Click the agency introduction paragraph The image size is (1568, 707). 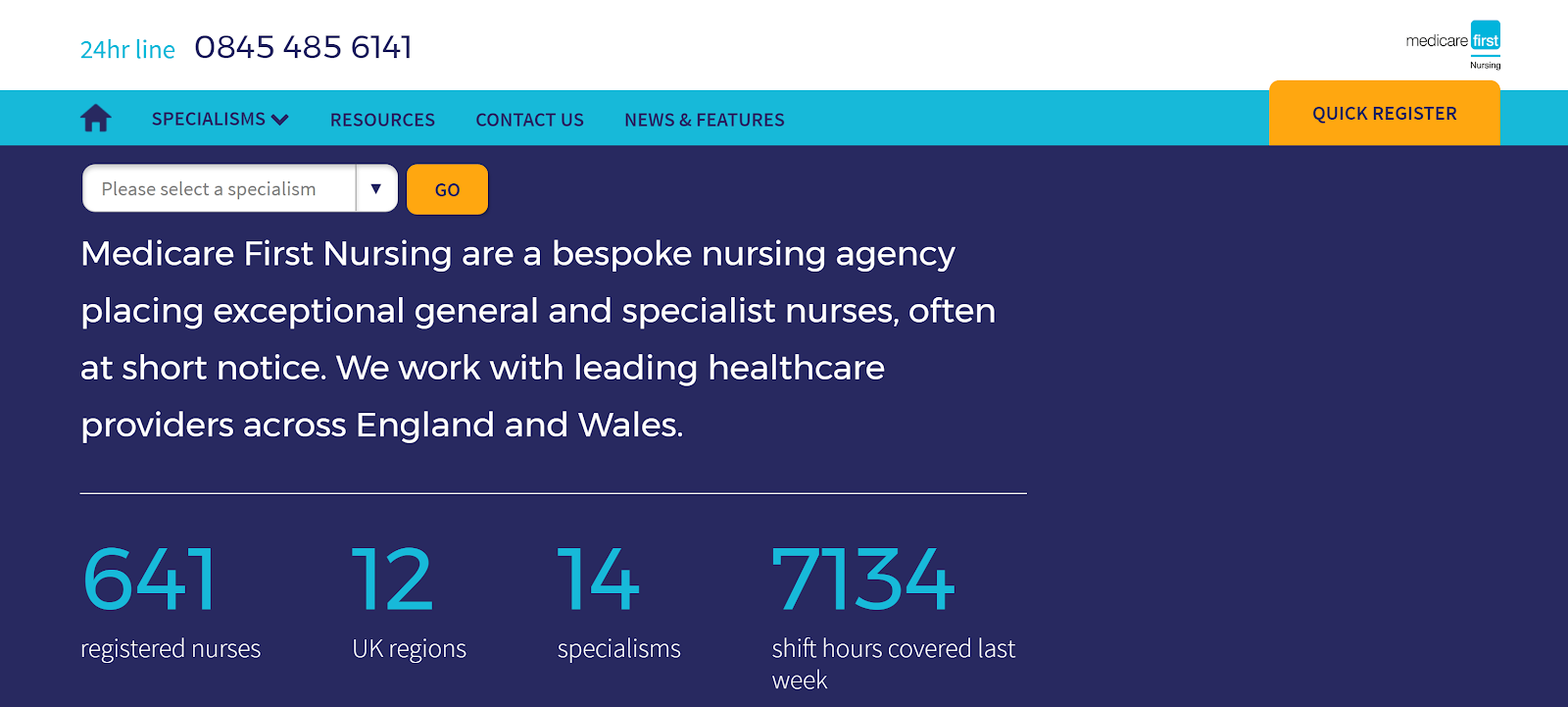coord(538,339)
